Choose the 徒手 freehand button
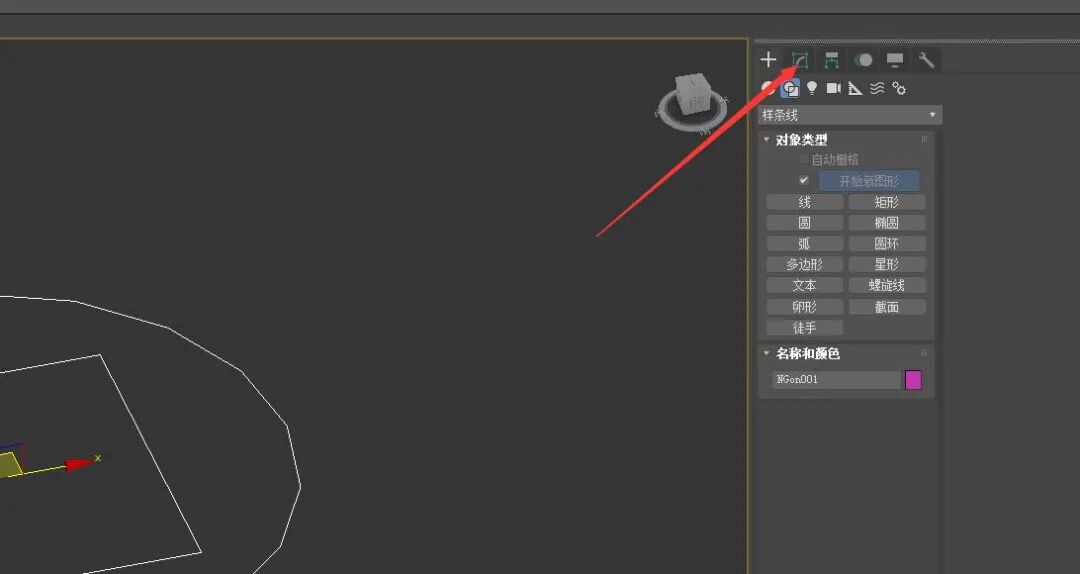Viewport: 1080px width, 574px height. (804, 328)
